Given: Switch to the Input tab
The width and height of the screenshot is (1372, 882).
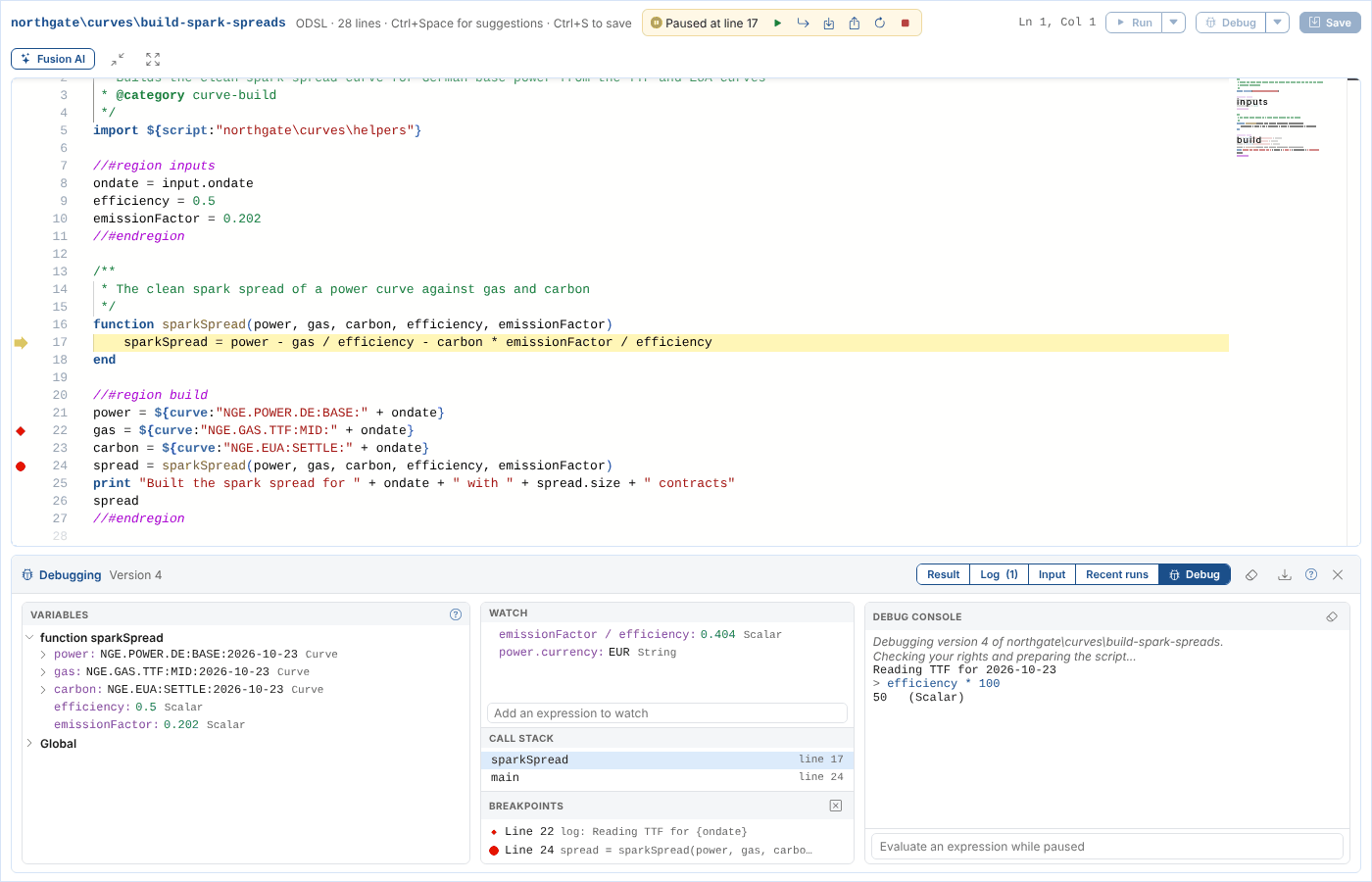Looking at the screenshot, I should pyautogui.click(x=1053, y=575).
